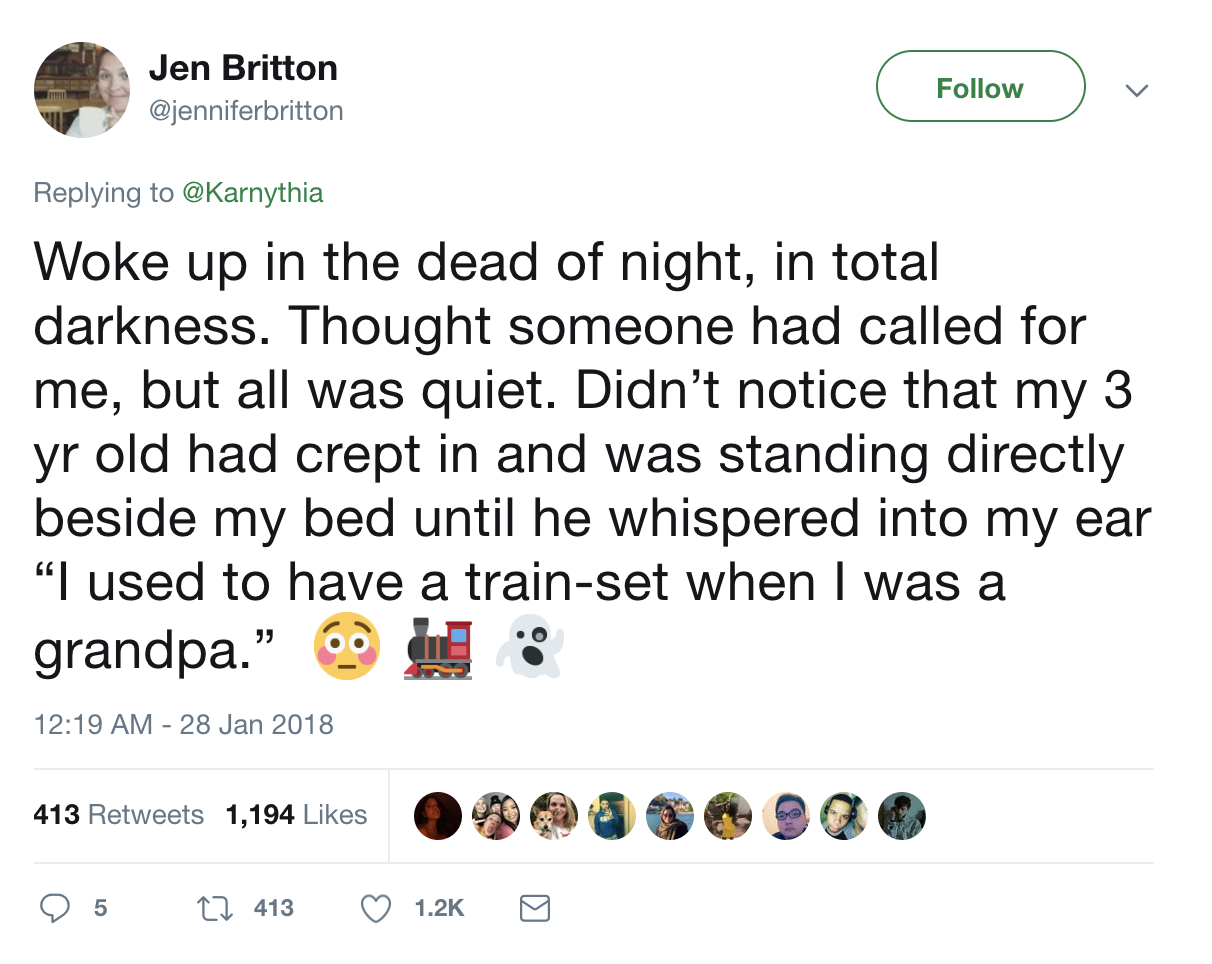Click the retweet arrows icon
The image size is (1212, 964).
[x=217, y=907]
